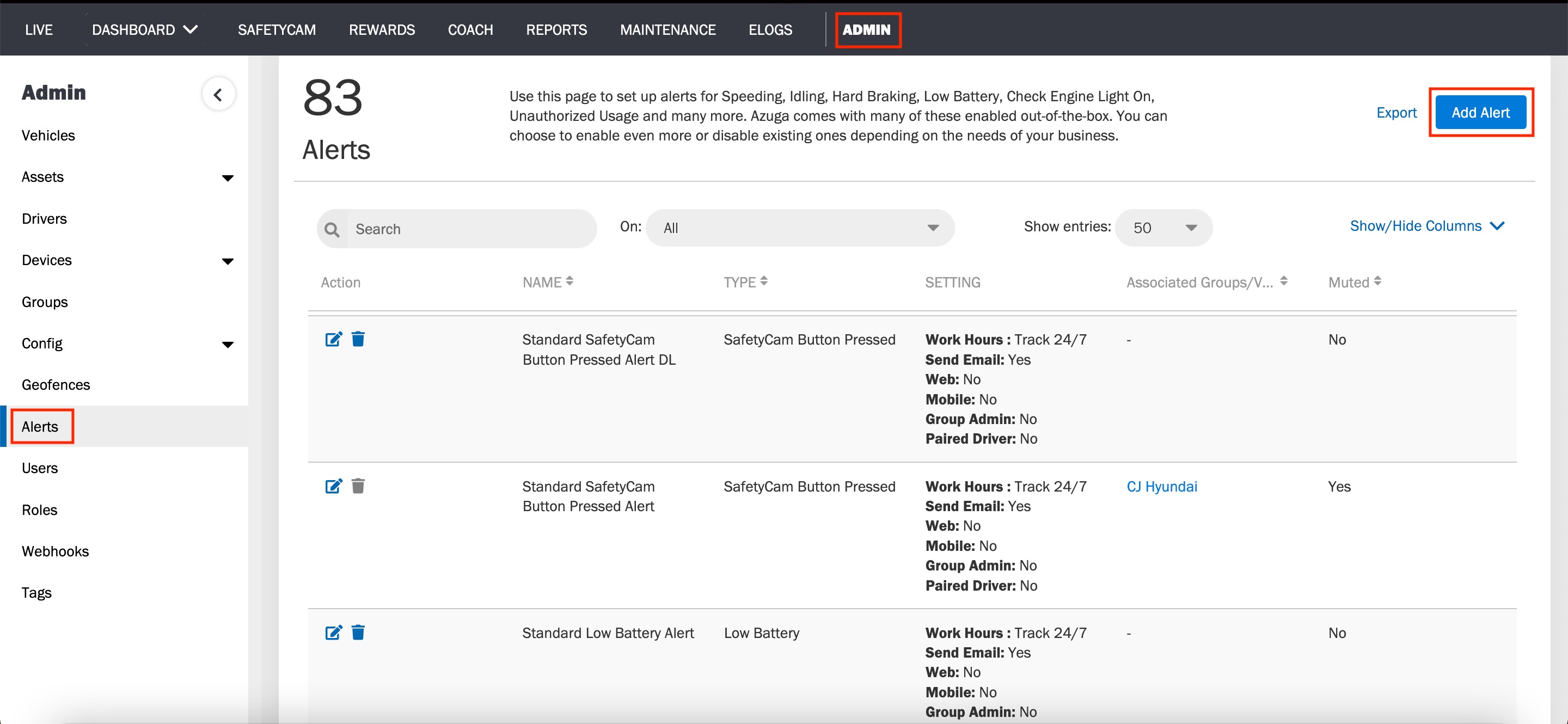Open Drivers in Admin sidebar
Screen dimensions: 1568x724
(x=44, y=219)
